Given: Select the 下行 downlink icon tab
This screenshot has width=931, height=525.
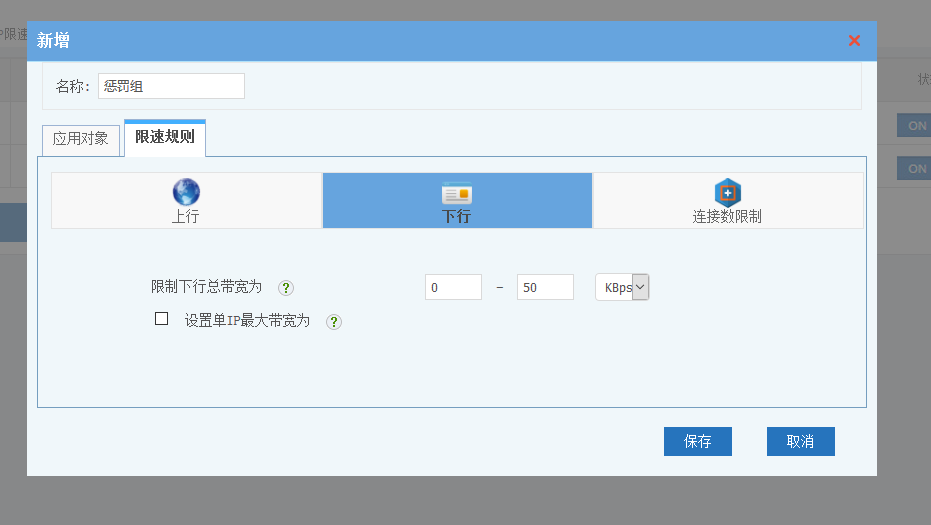Looking at the screenshot, I should (457, 194).
